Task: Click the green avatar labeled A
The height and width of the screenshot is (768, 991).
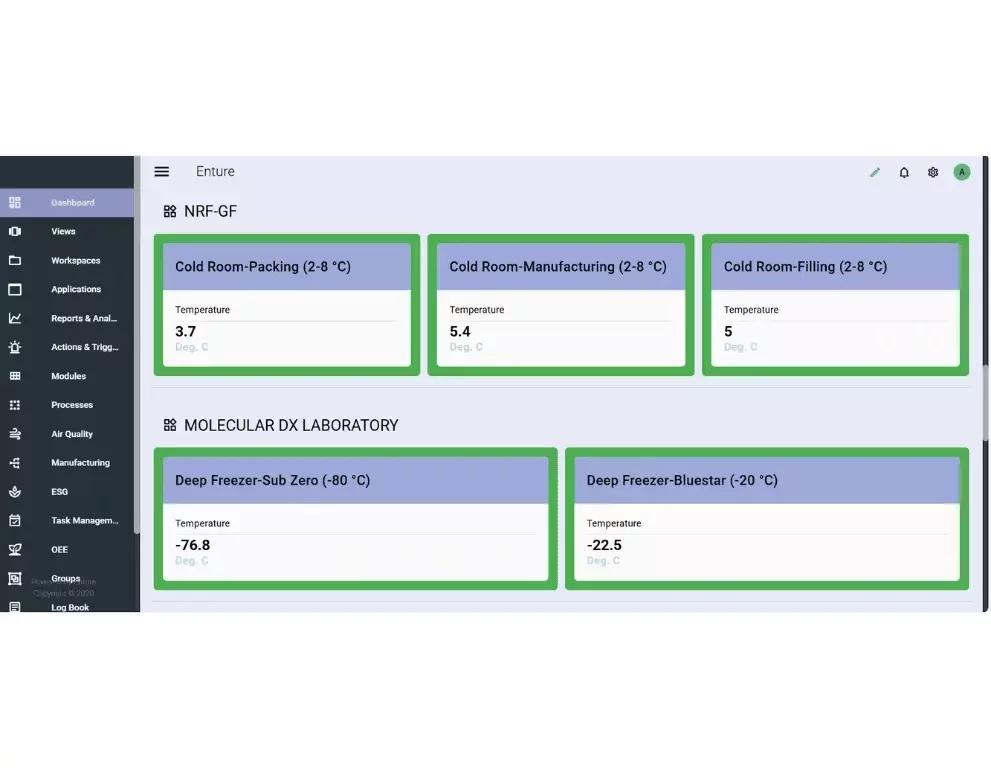Action: 962,172
